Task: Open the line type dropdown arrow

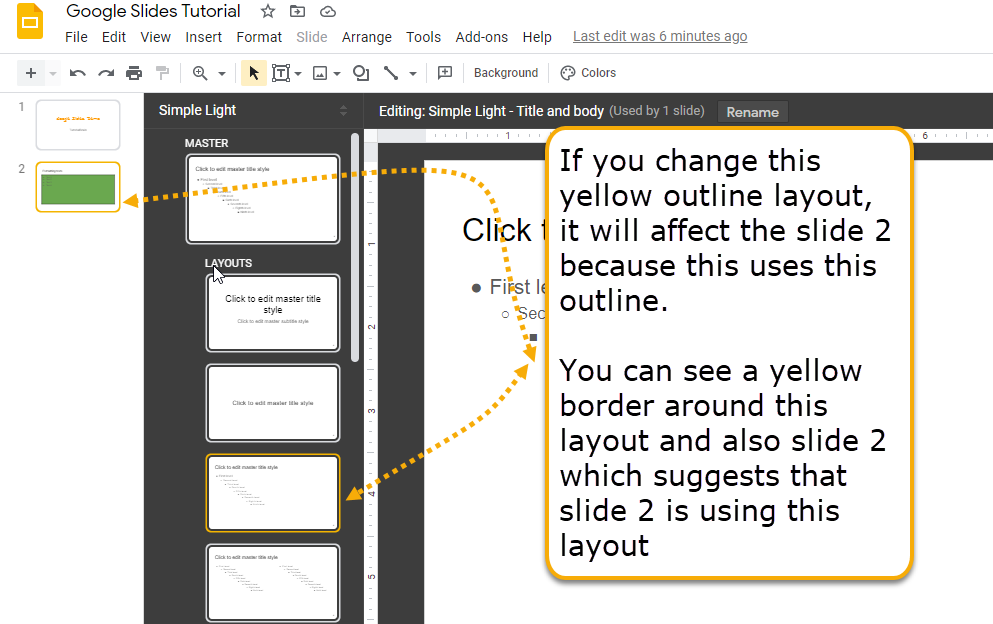Action: pyautogui.click(x=413, y=73)
